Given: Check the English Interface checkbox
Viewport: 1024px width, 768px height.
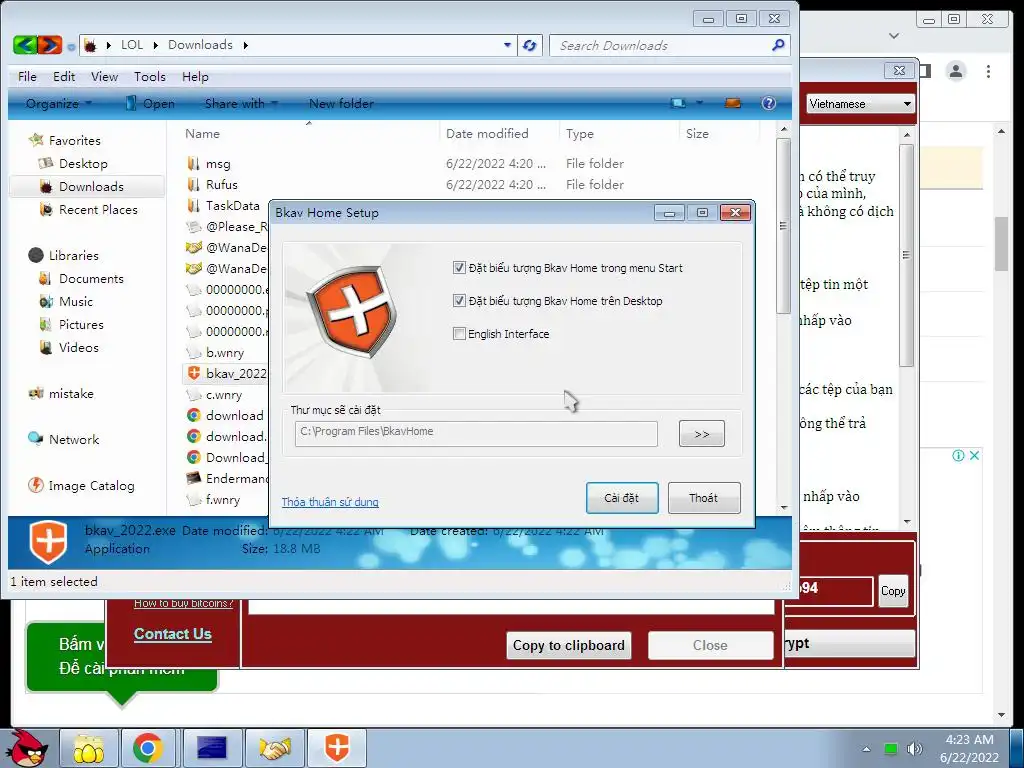Looking at the screenshot, I should [459, 334].
